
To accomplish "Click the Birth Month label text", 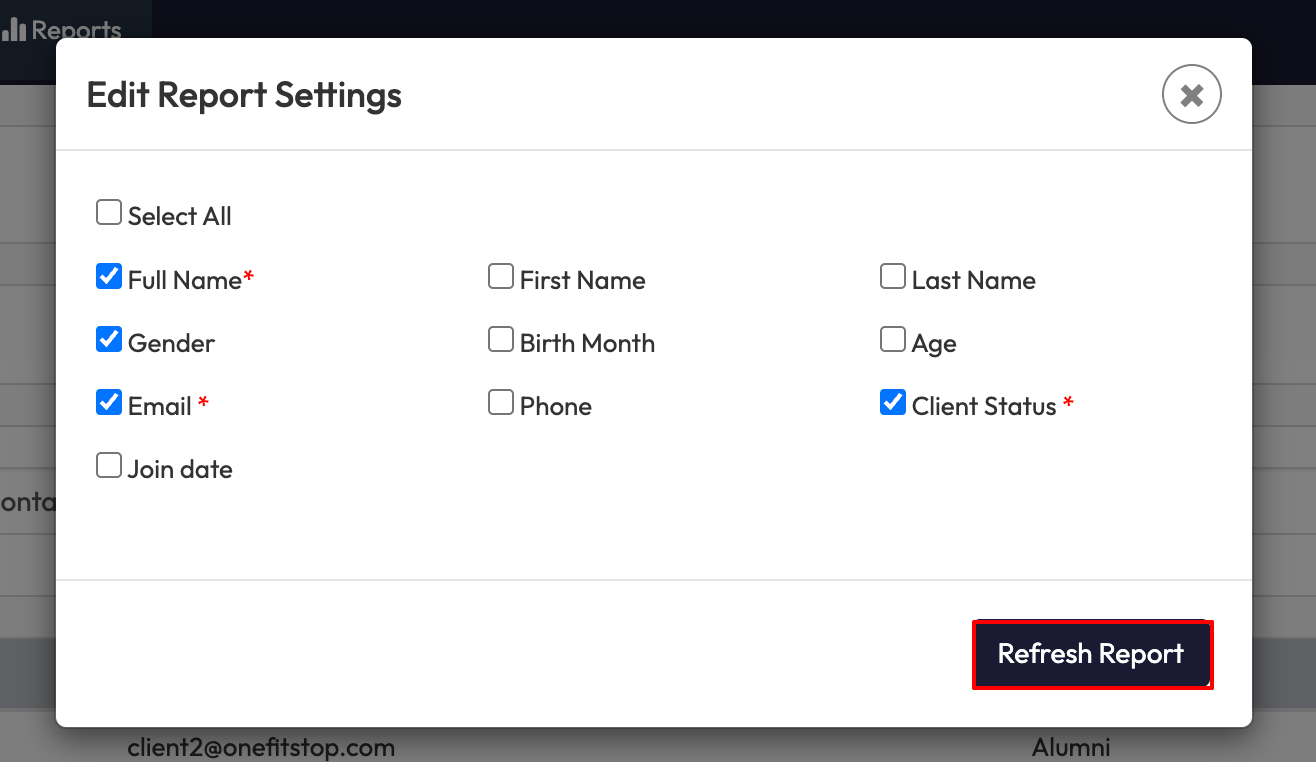I will (x=587, y=343).
